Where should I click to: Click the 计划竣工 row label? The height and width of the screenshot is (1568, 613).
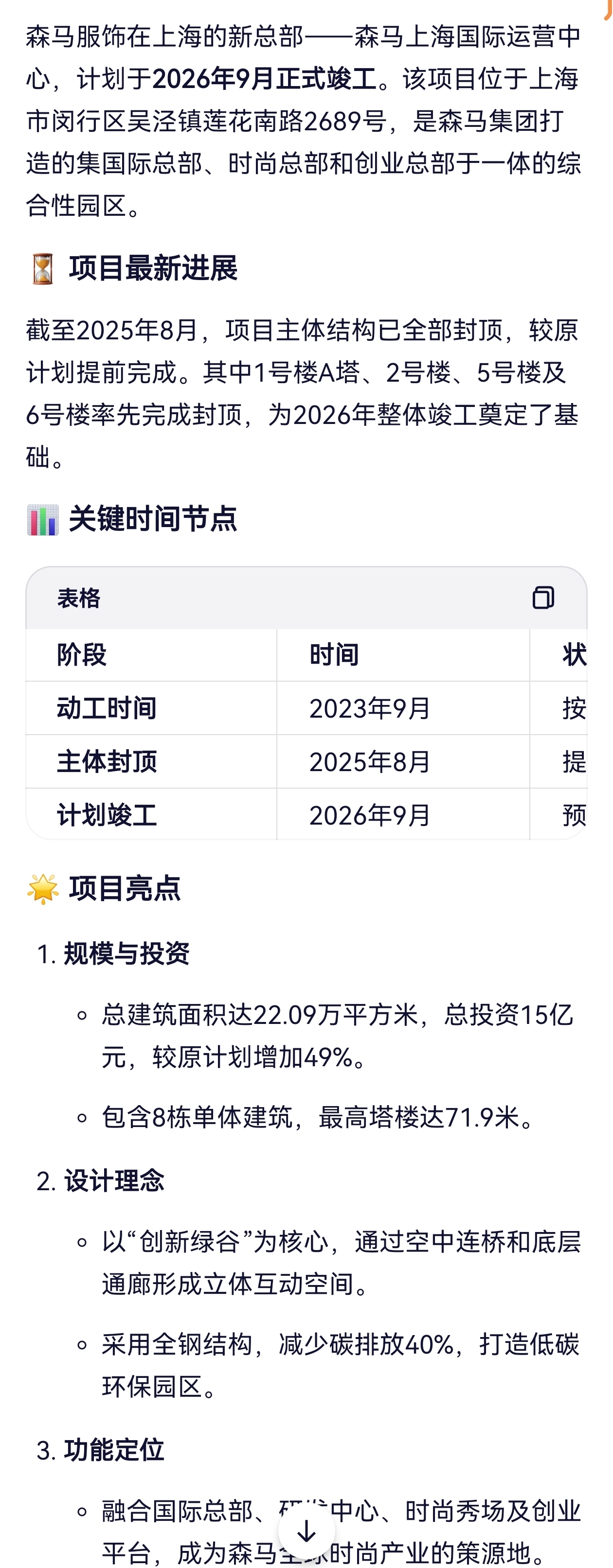tap(107, 815)
